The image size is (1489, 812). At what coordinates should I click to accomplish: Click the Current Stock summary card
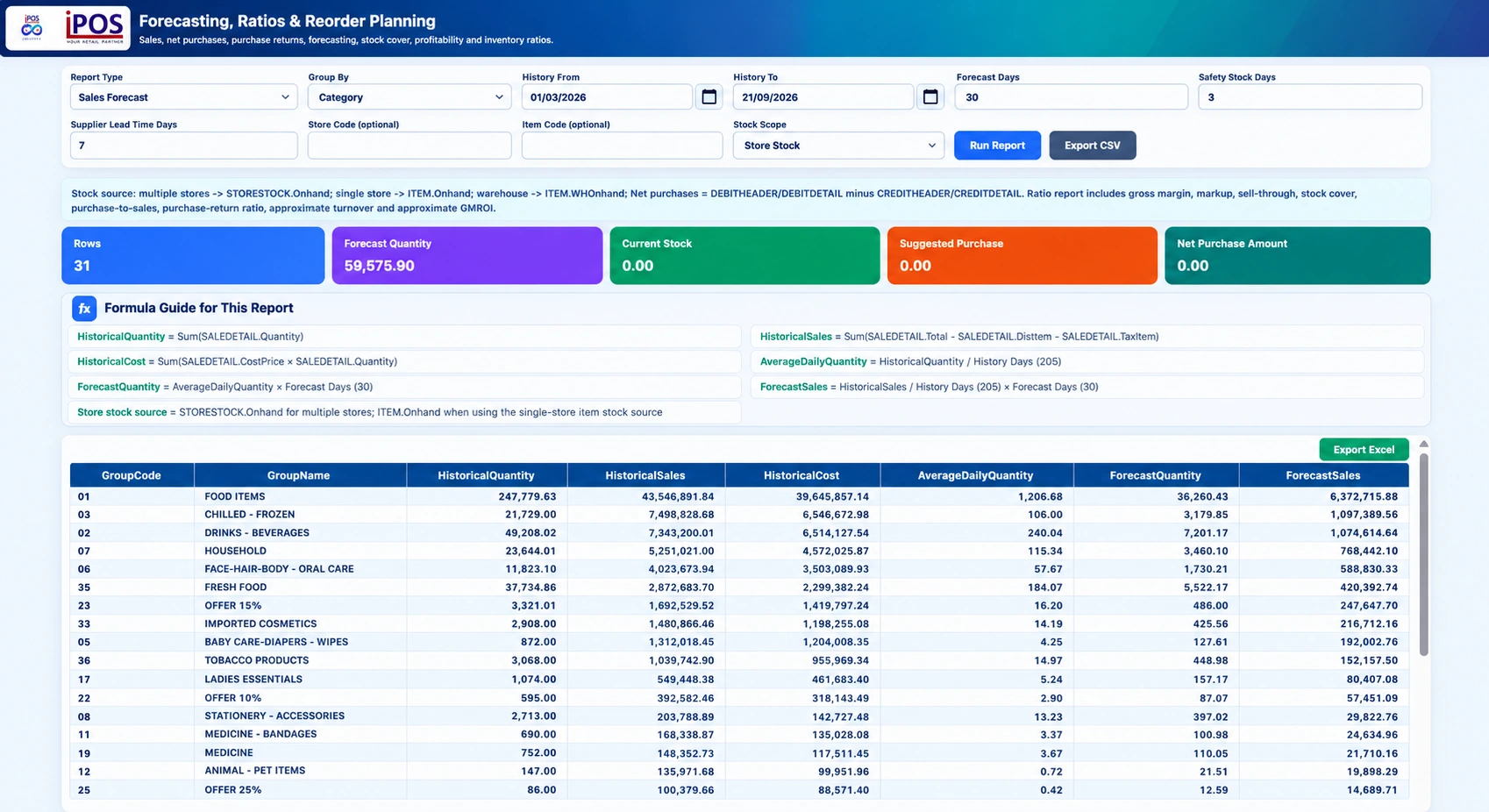[744, 255]
